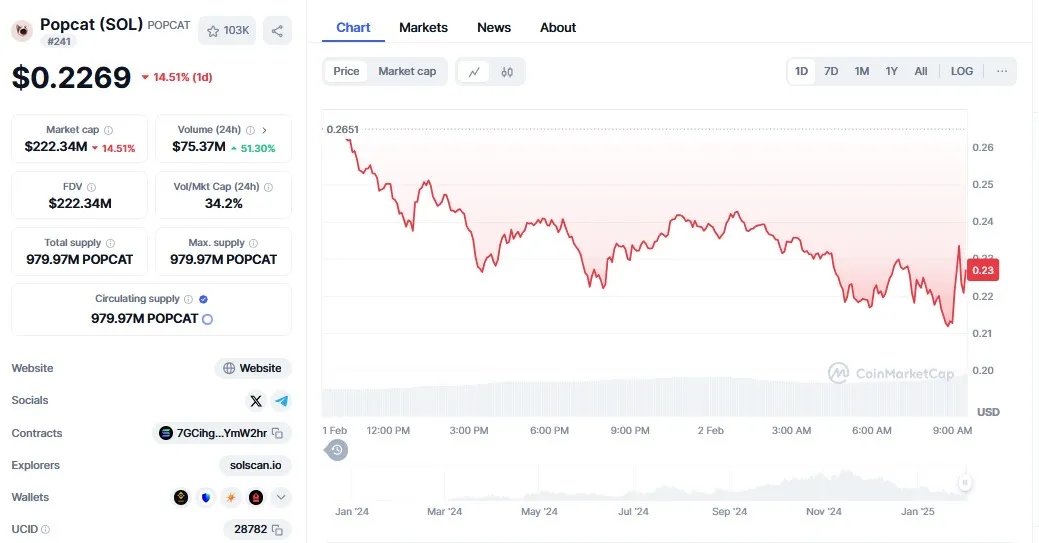Viewport: 1039px width, 543px height.
Task: Switch to candlestick chart icon
Action: coord(507,72)
